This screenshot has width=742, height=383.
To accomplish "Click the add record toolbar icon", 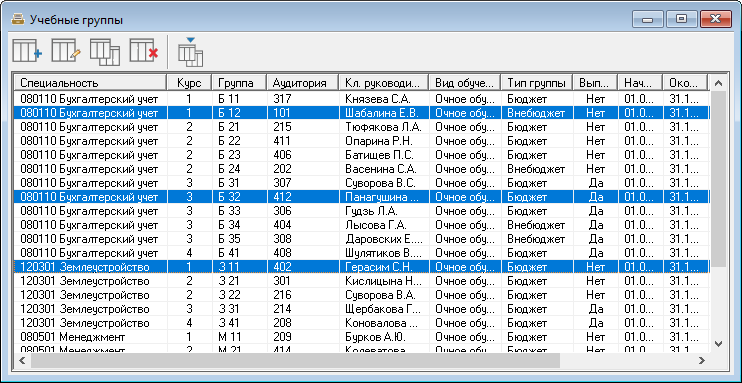I will click(x=27, y=51).
